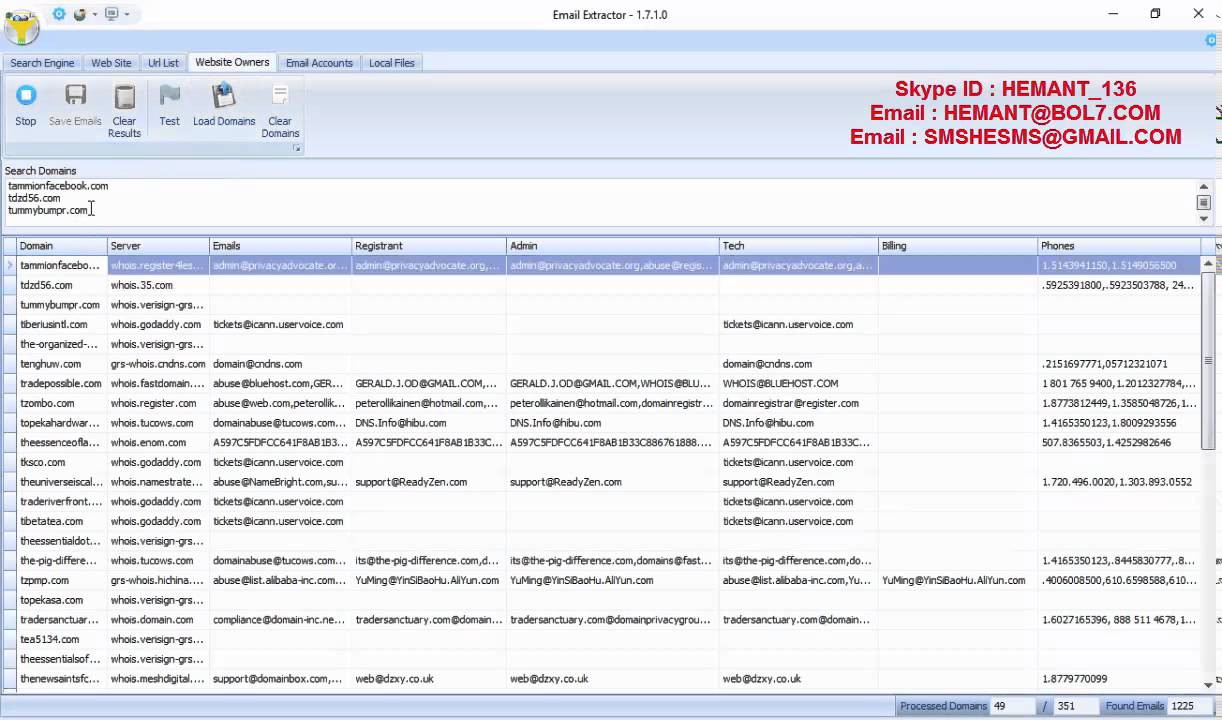Viewport: 1222px width, 720px height.
Task: Click the results grid vertical scrollbar thumb
Action: 1208,361
